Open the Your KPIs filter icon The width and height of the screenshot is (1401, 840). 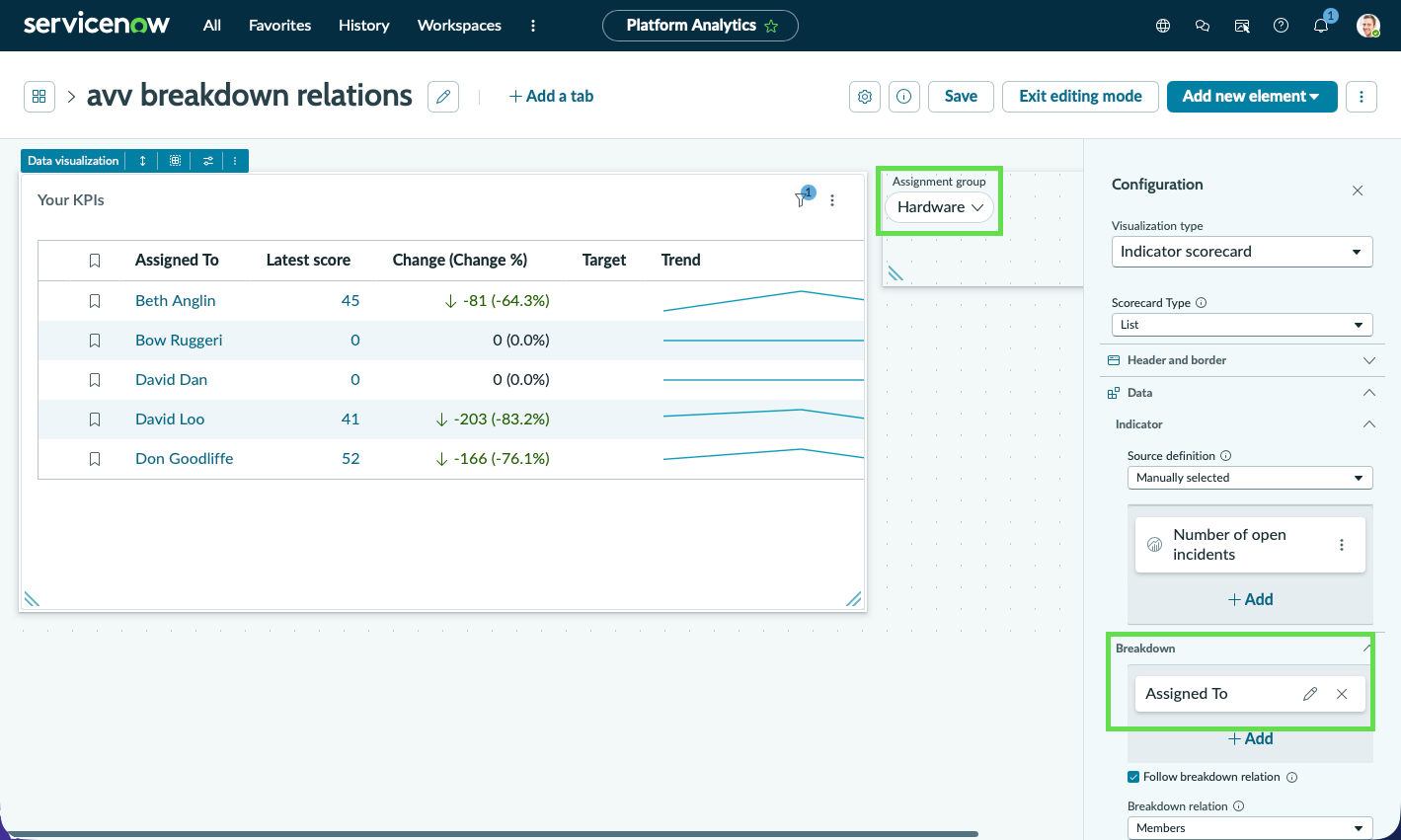[x=802, y=199]
